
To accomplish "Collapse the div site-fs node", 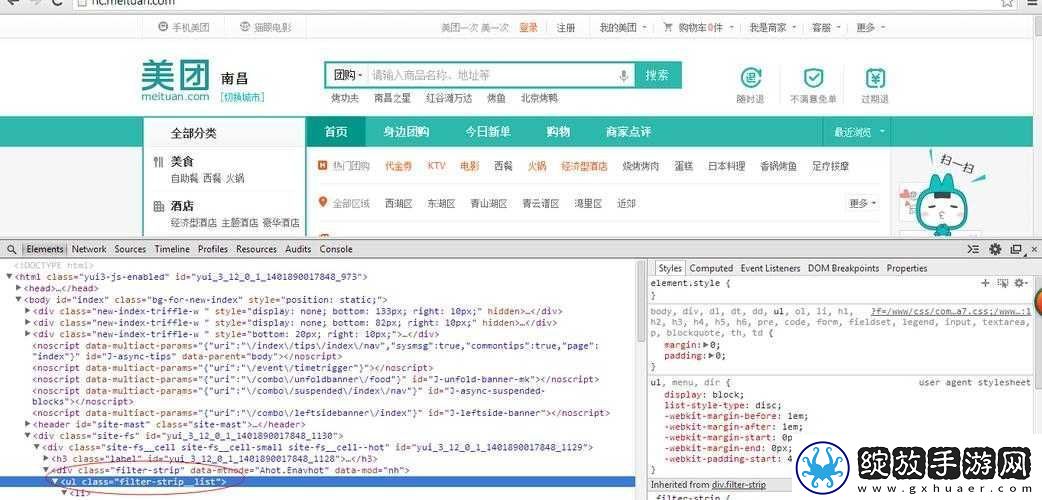I will click(27, 436).
